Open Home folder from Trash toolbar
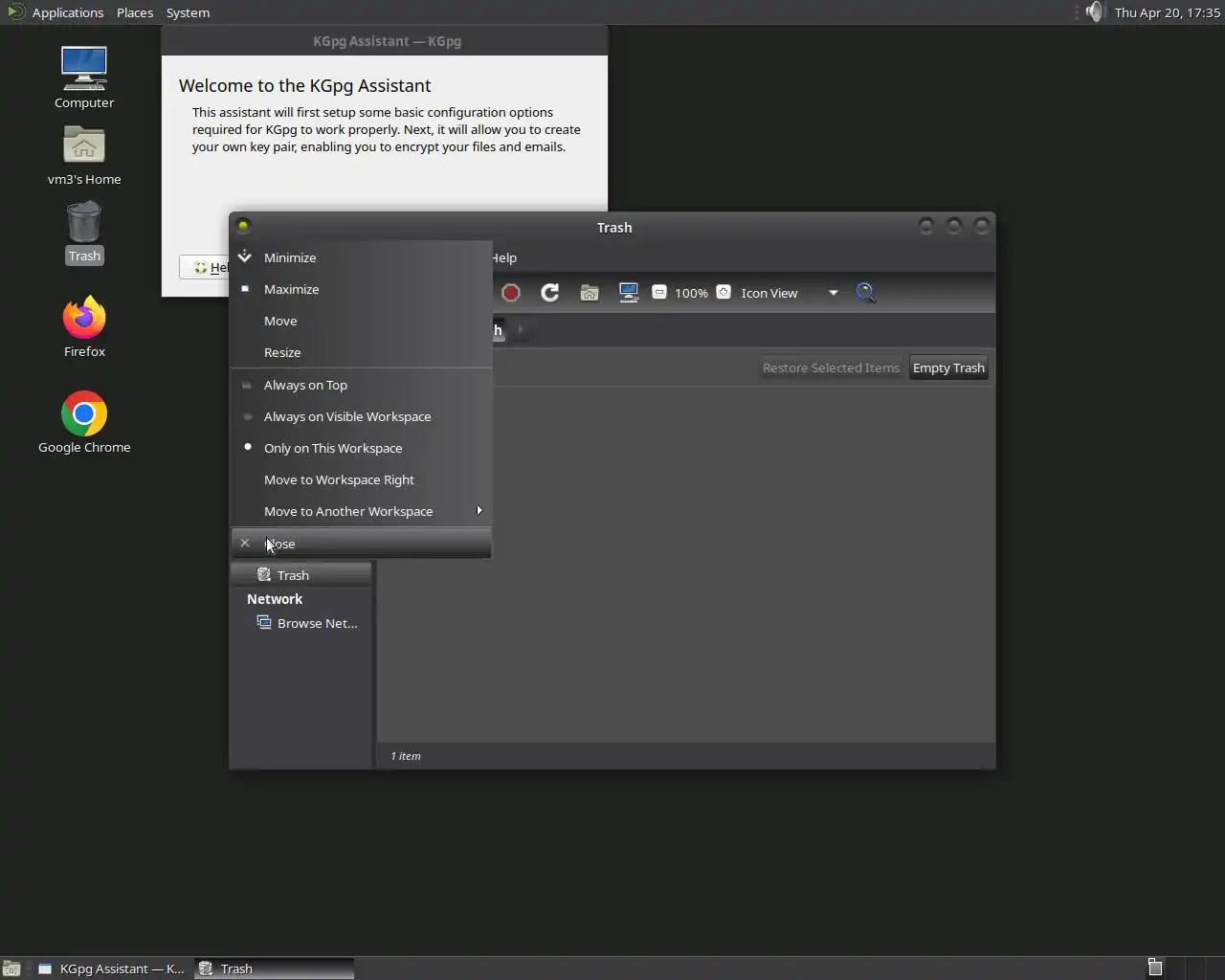 coord(590,293)
